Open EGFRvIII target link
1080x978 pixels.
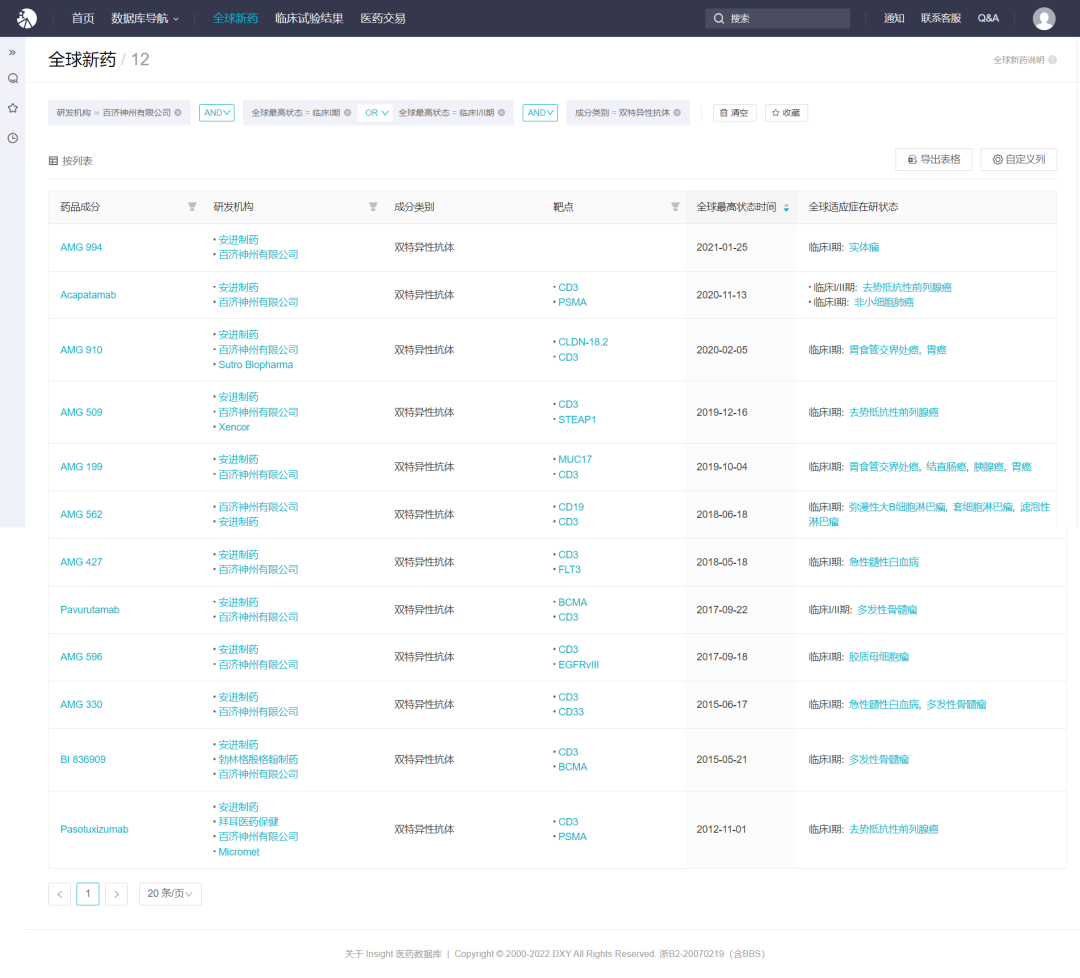coord(579,665)
